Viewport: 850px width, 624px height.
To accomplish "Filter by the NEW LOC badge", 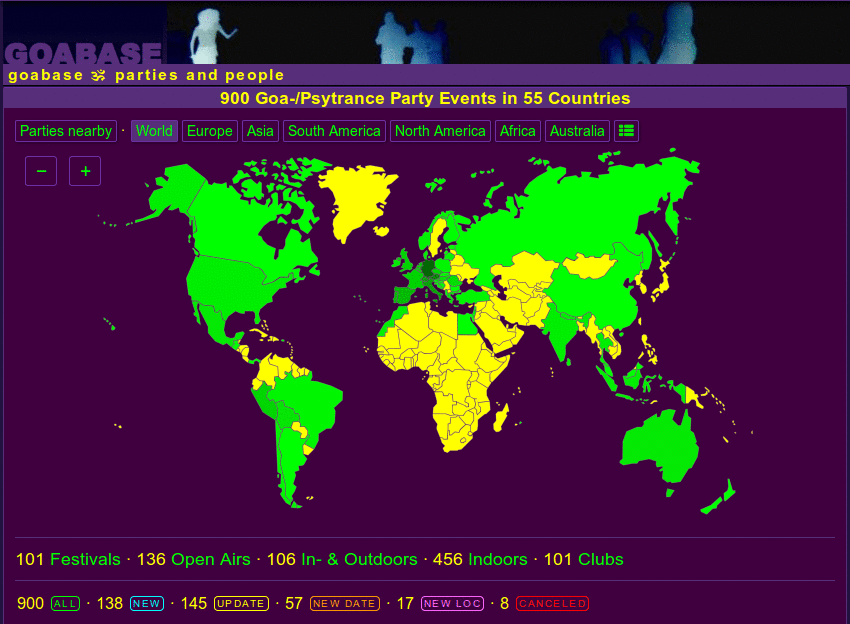I will point(452,603).
